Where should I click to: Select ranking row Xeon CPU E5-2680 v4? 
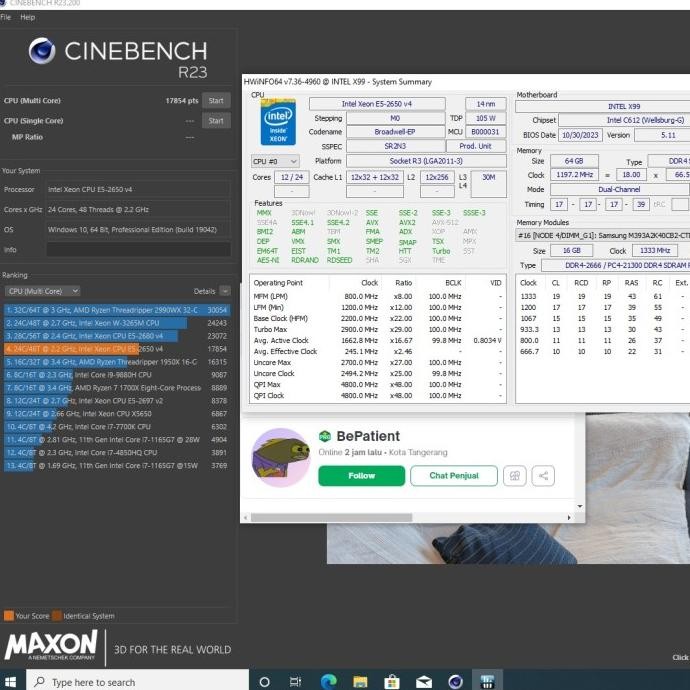point(117,336)
